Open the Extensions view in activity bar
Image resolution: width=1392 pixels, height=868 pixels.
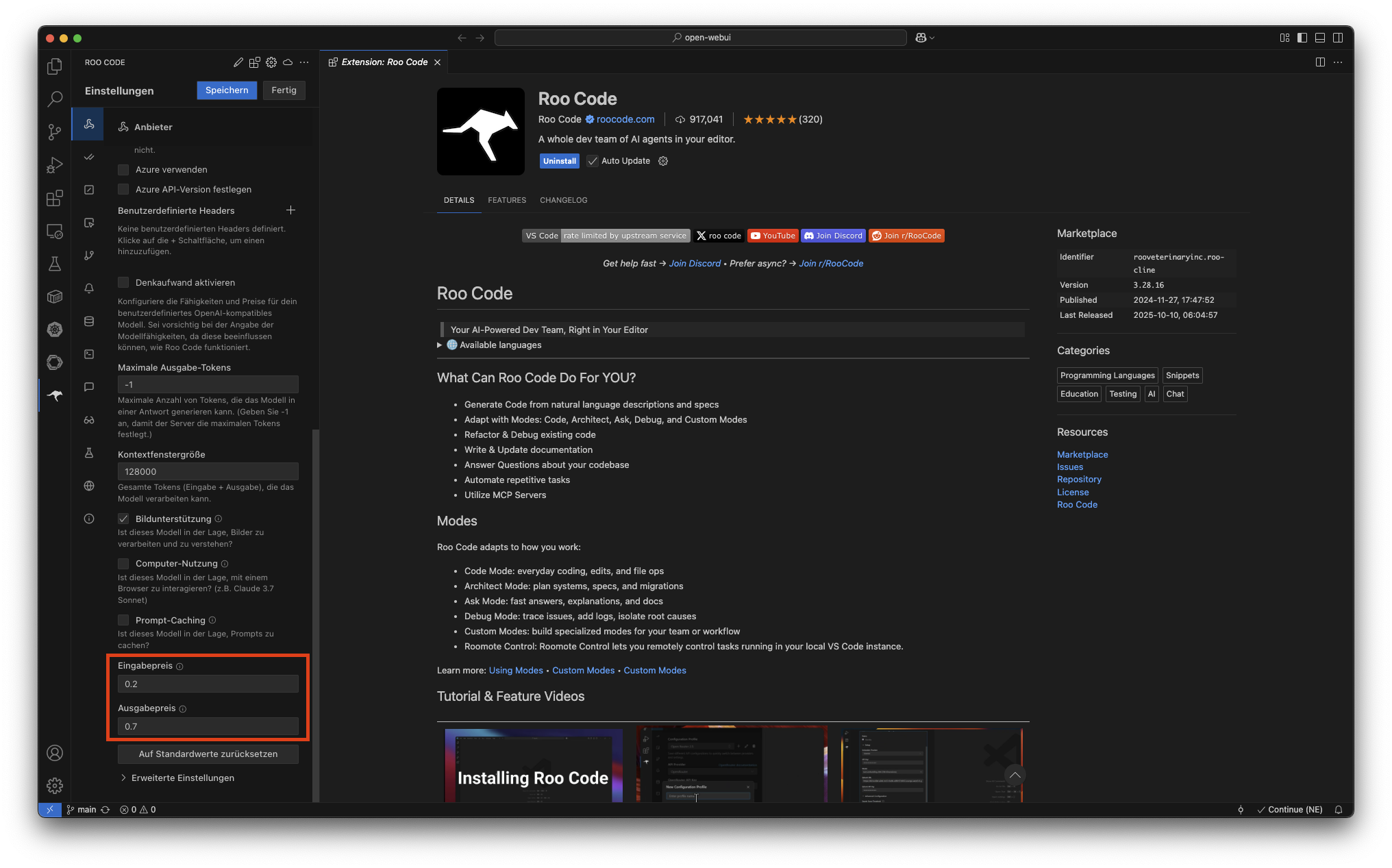[x=55, y=198]
